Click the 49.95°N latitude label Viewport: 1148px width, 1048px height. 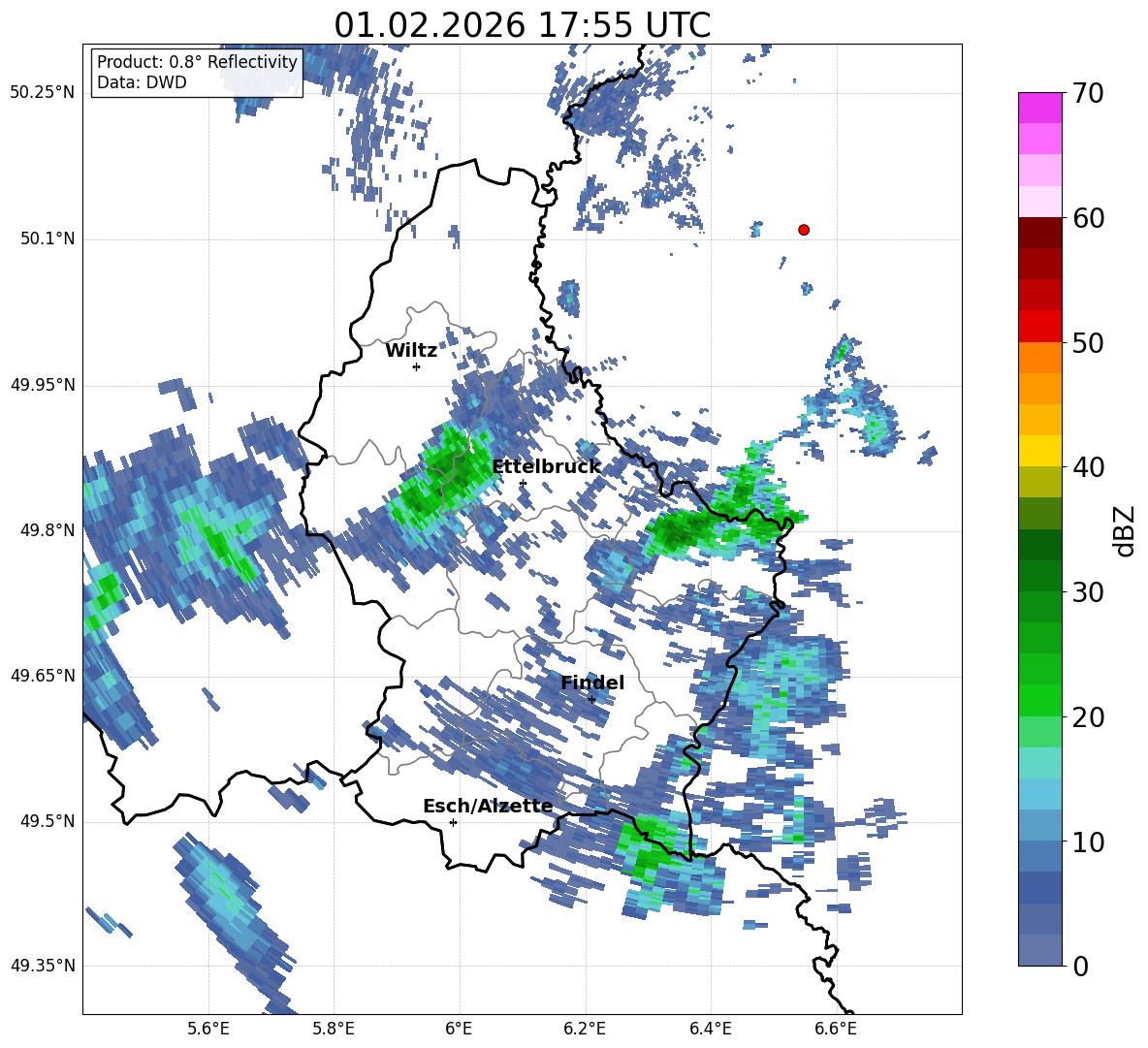pos(42,385)
